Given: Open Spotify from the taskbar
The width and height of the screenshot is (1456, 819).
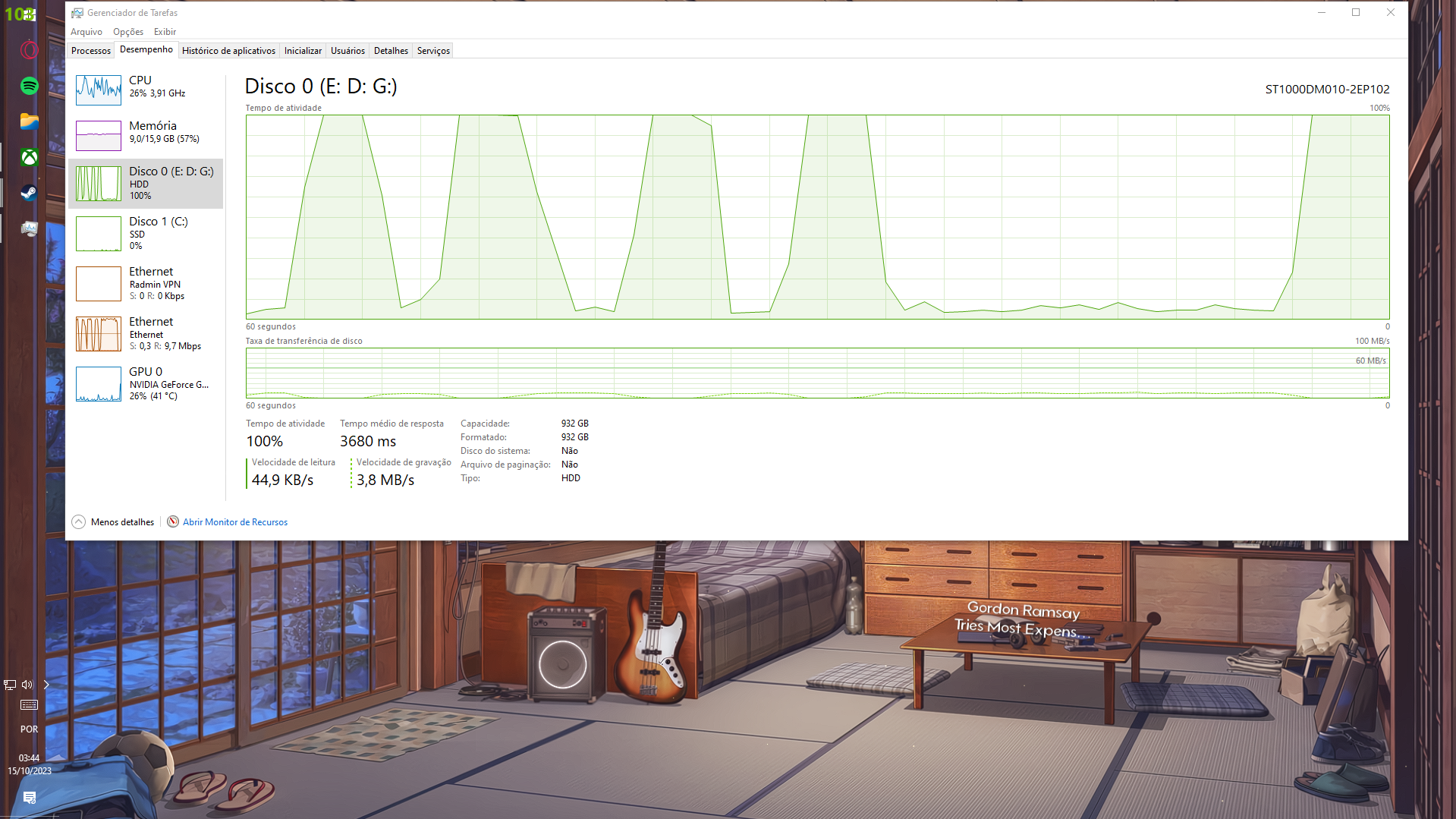Looking at the screenshot, I should (29, 86).
